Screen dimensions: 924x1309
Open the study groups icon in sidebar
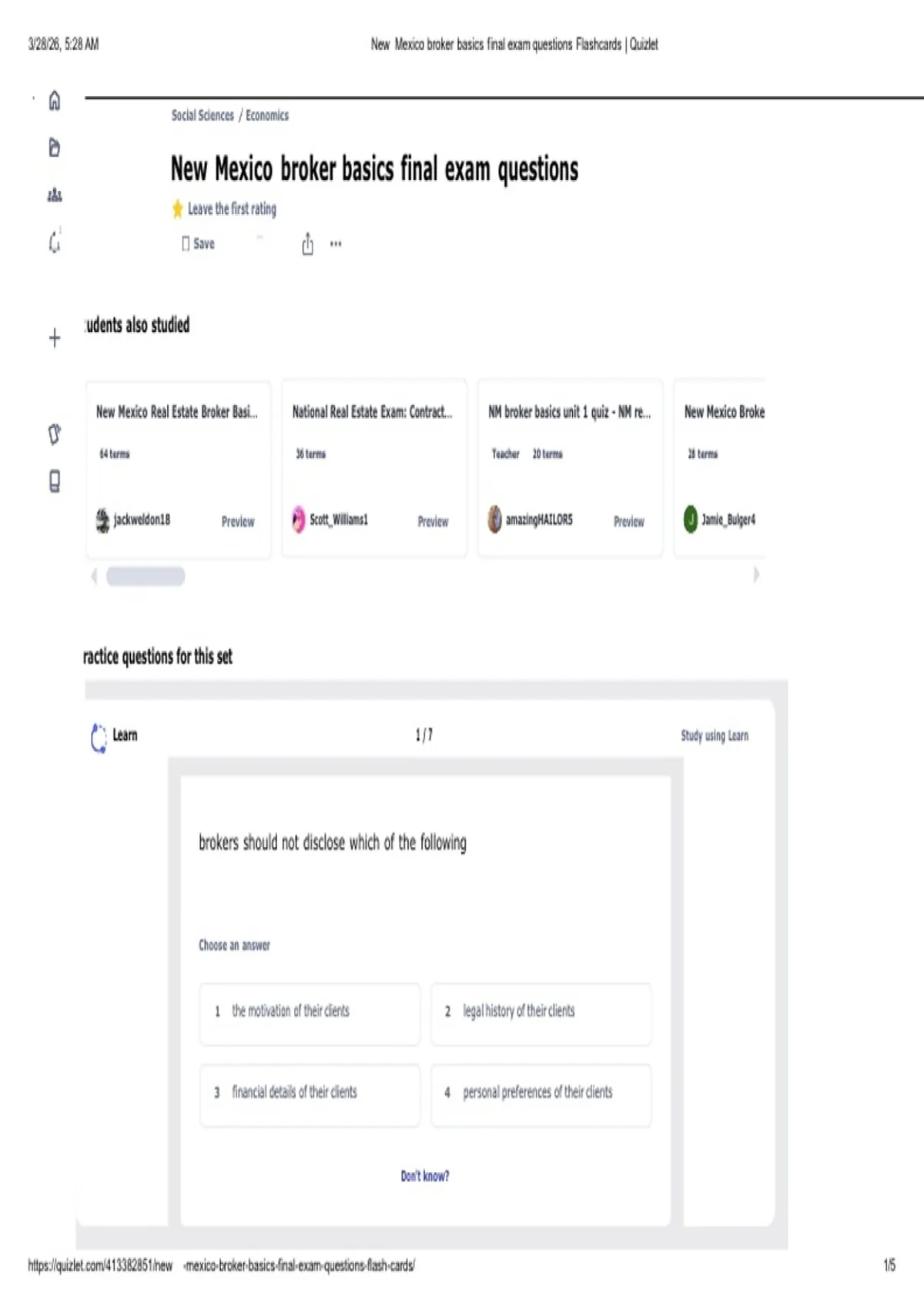pyautogui.click(x=55, y=195)
